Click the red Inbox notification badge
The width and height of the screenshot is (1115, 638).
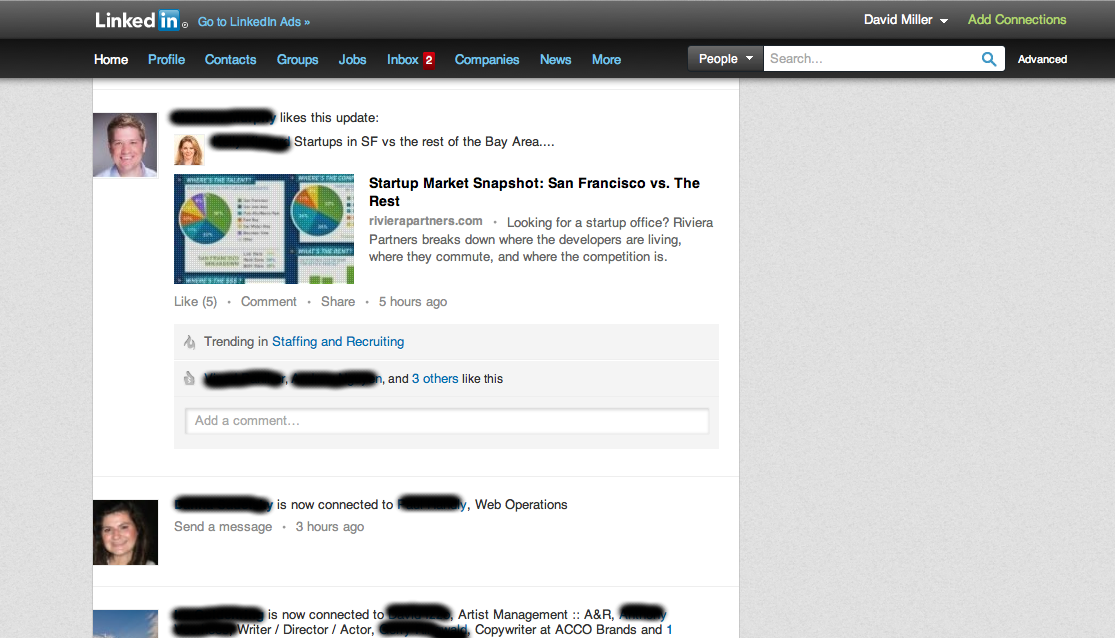pos(429,60)
